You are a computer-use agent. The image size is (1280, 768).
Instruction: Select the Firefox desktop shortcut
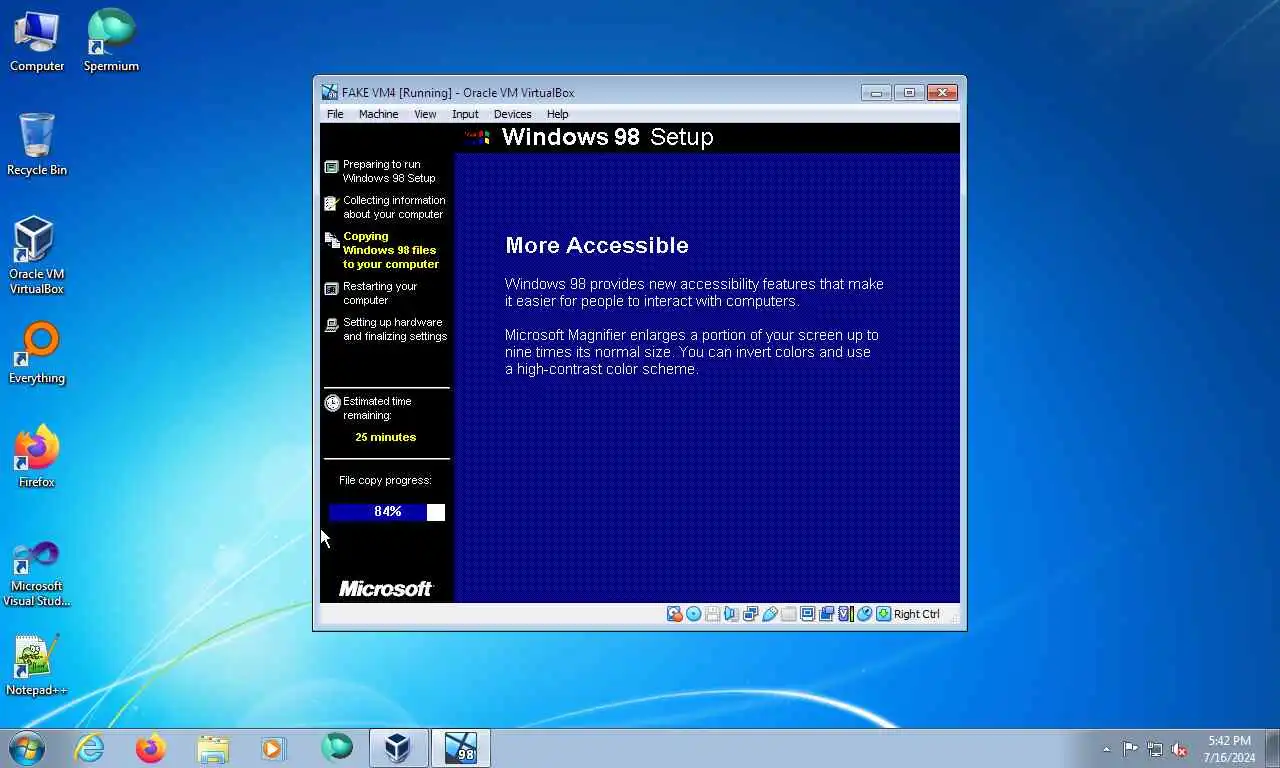click(x=37, y=457)
